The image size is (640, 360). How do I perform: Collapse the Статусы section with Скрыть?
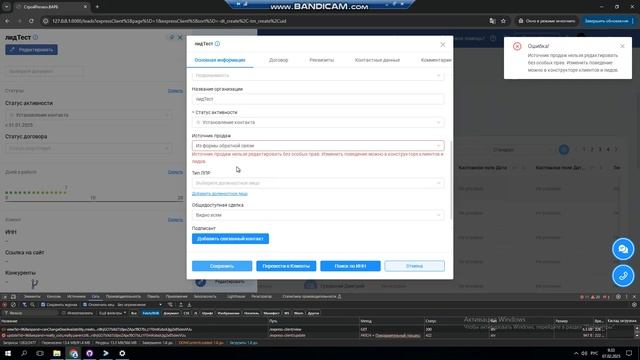point(175,91)
